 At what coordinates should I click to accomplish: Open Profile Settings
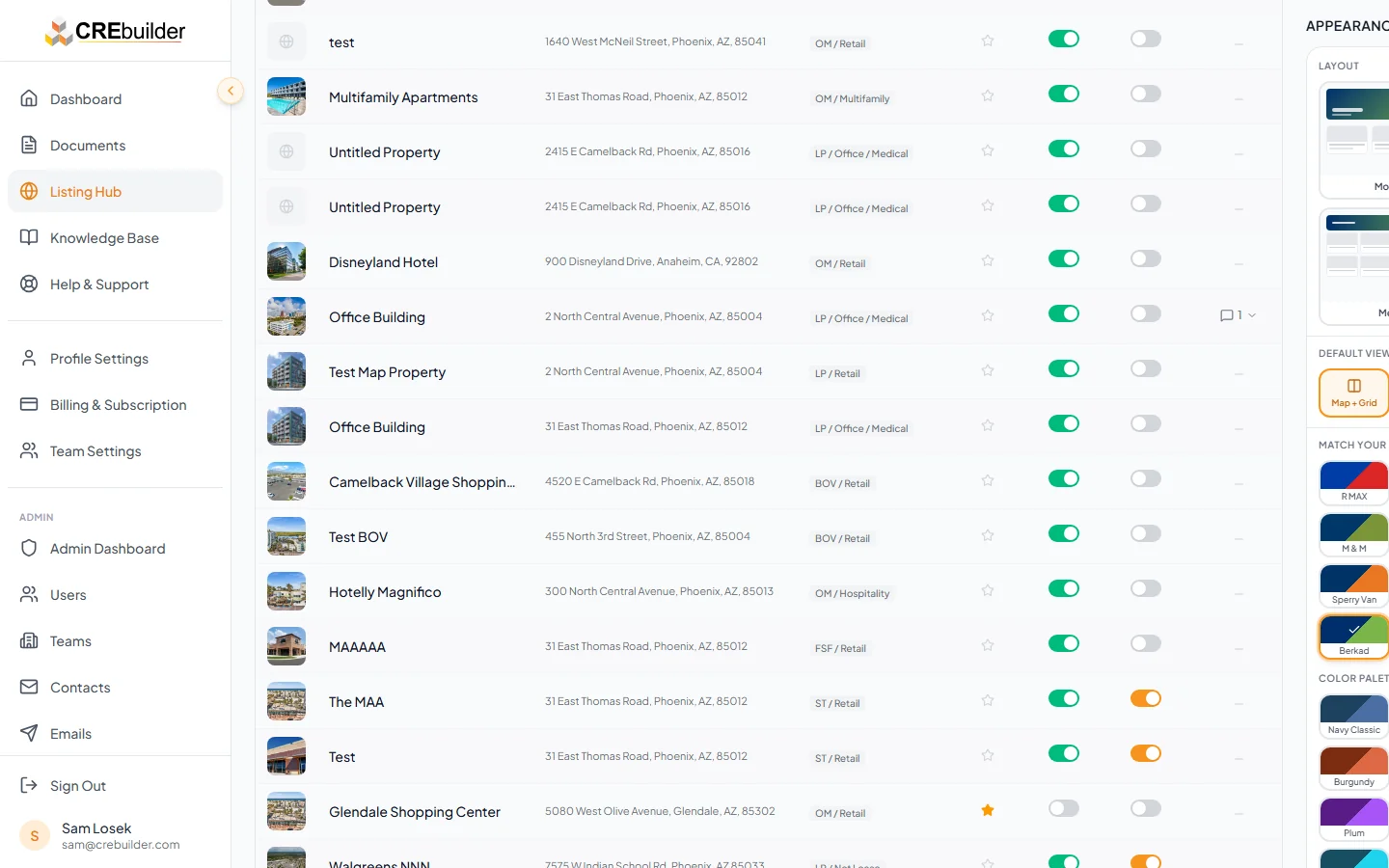pos(98,358)
